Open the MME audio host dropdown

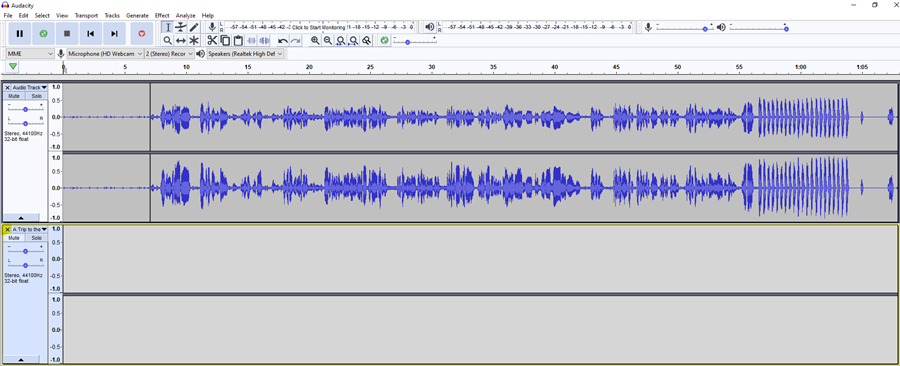30,53
